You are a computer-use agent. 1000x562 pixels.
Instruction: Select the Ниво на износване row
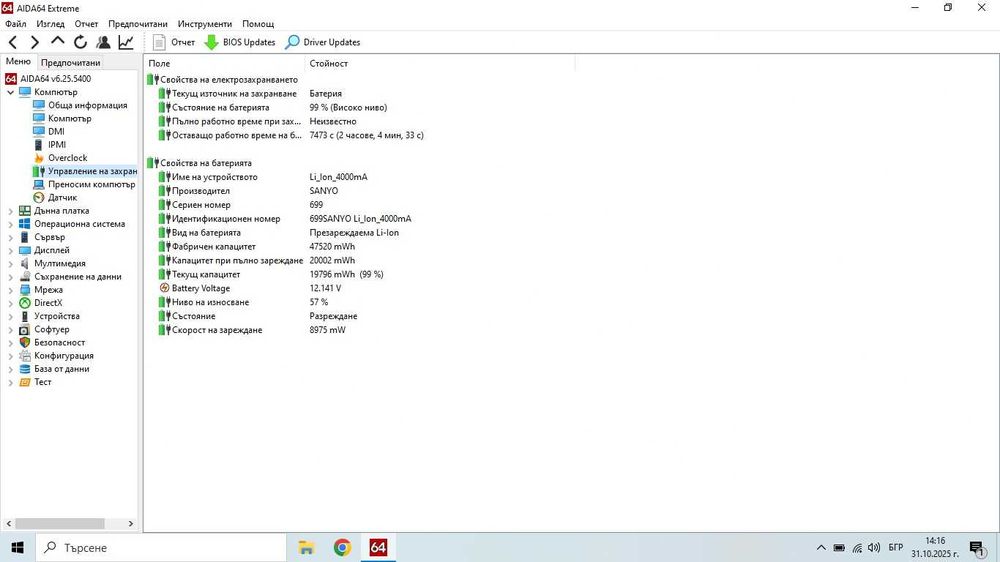244,302
